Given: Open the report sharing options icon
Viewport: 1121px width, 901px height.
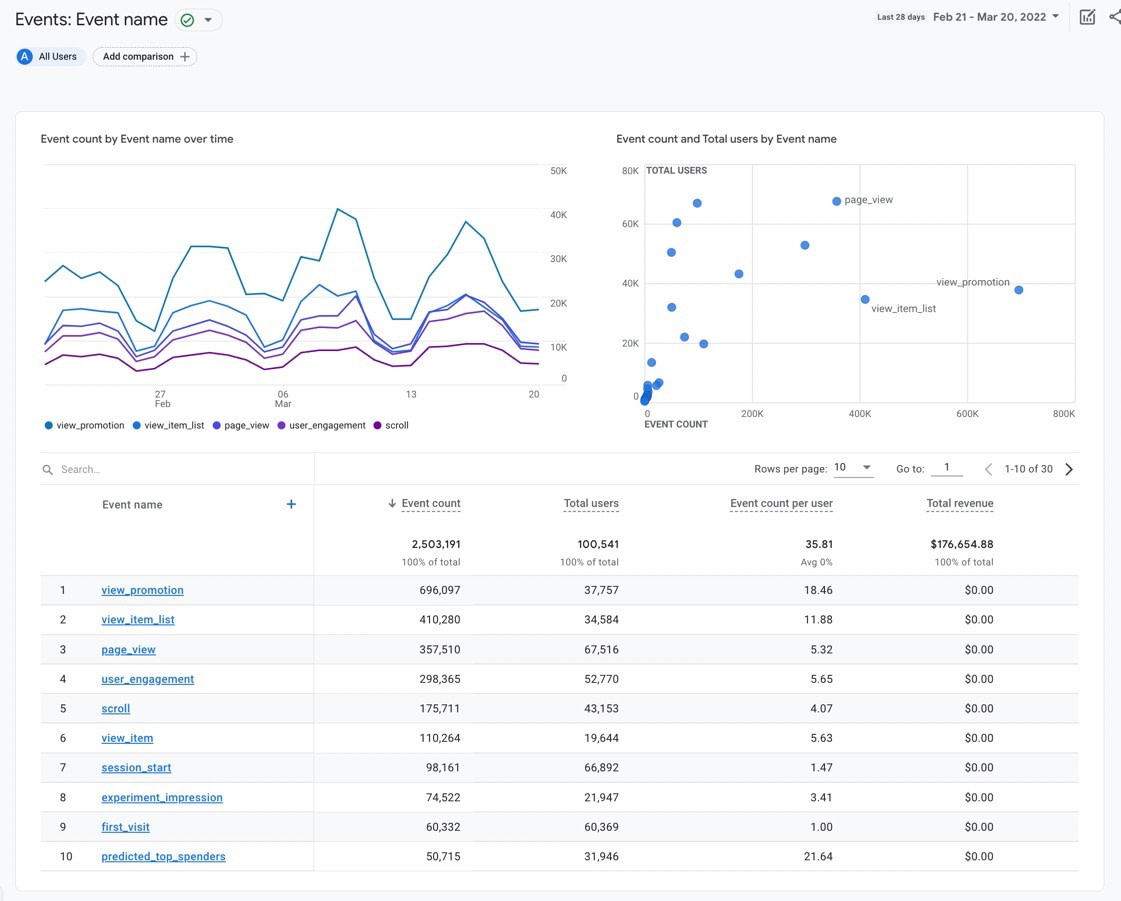Looking at the screenshot, I should tap(1115, 16).
